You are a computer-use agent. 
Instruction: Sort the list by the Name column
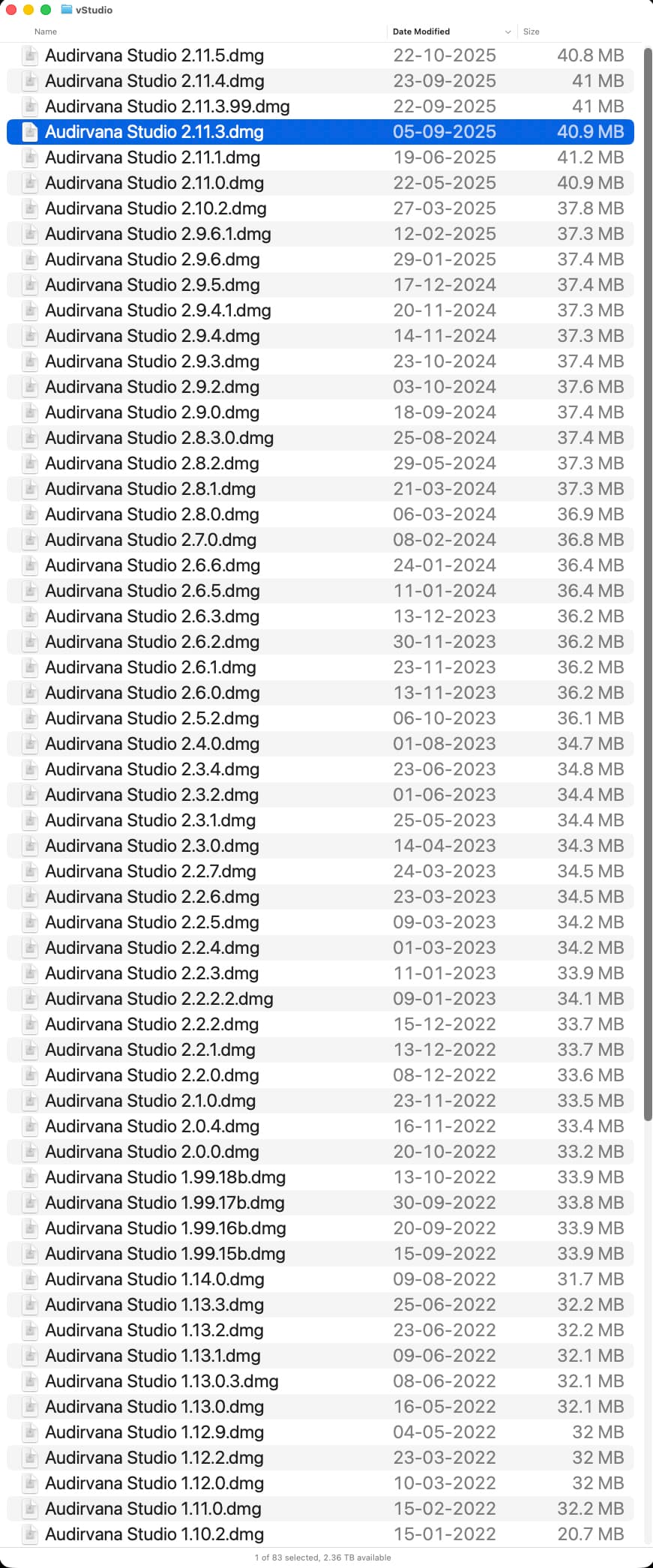pos(46,31)
